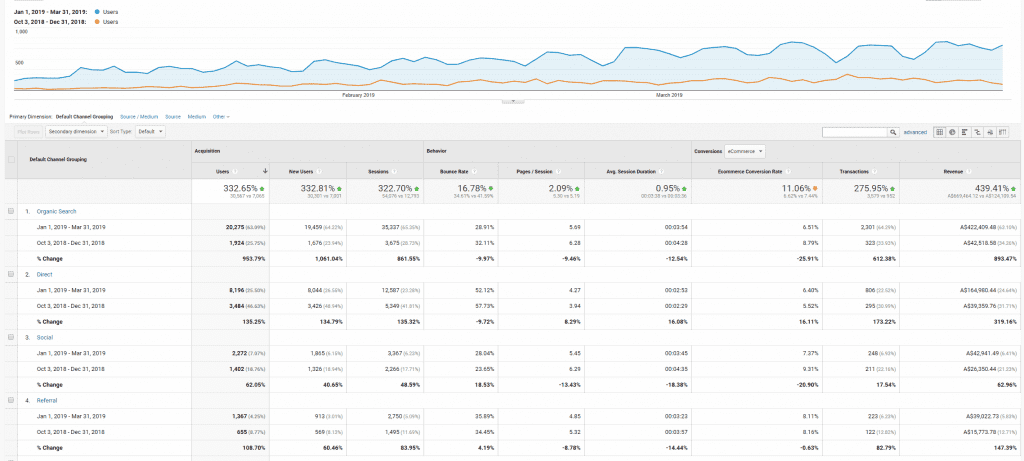Select the Pivot table view icon
Viewport: 1024px width, 461px height.
(1002, 132)
